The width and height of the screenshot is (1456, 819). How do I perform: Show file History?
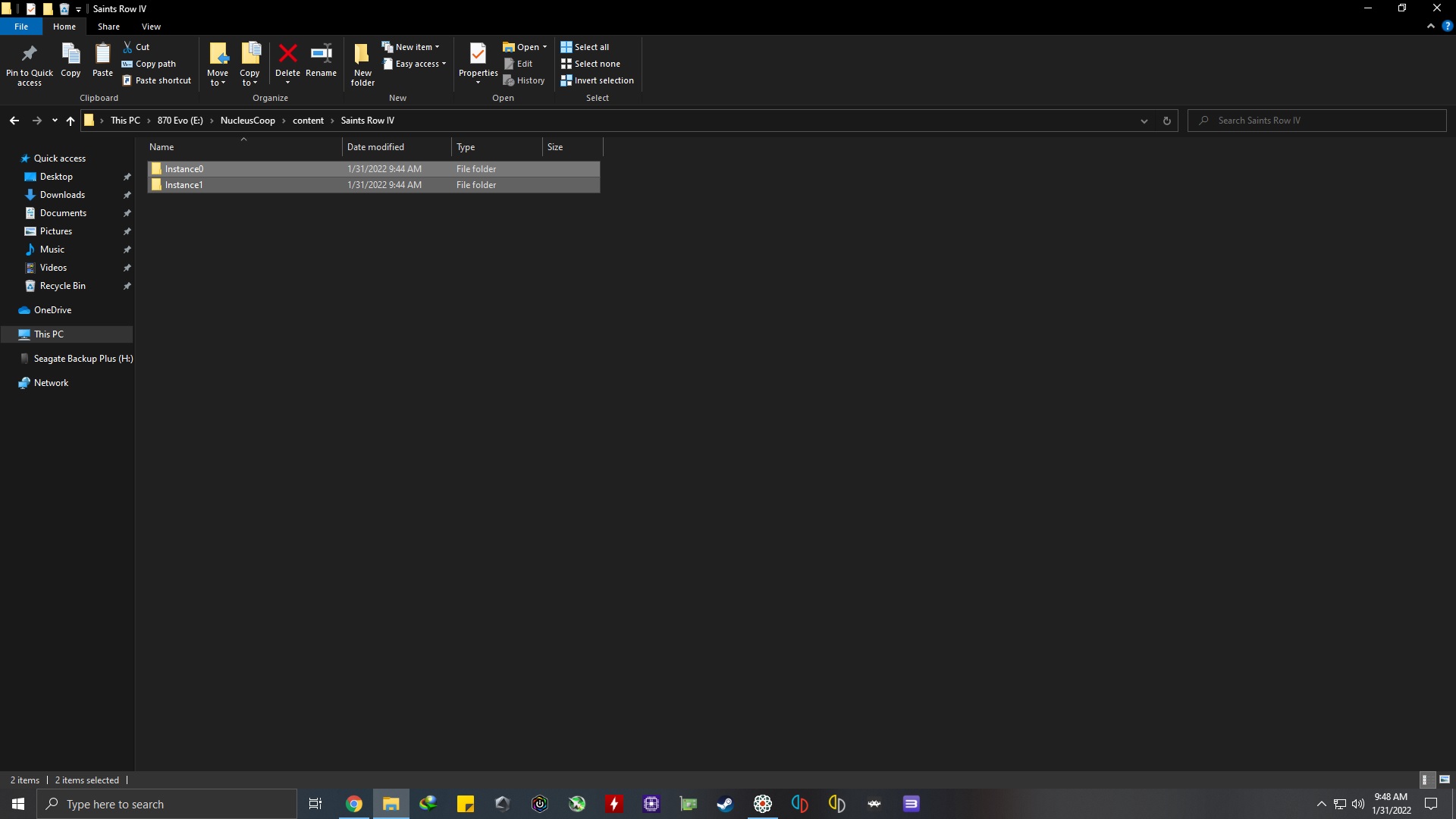[x=524, y=80]
